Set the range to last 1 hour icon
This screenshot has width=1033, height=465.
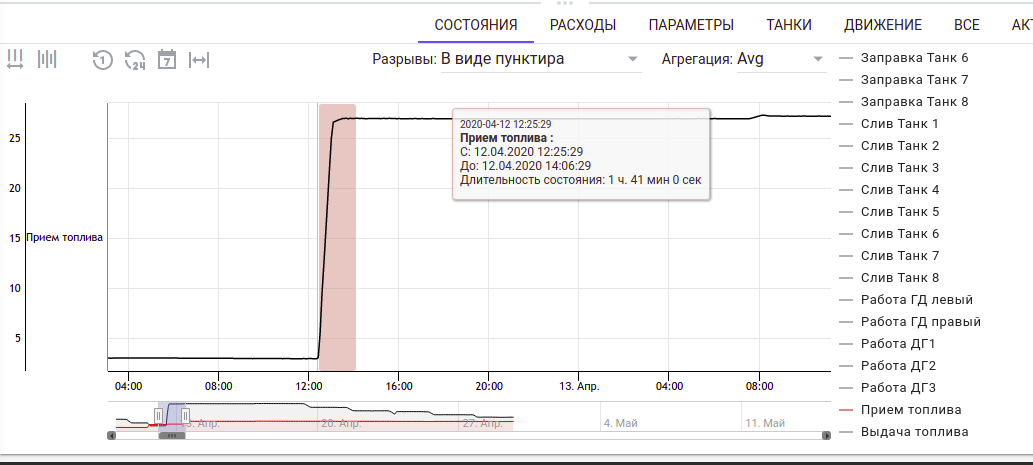coord(101,59)
